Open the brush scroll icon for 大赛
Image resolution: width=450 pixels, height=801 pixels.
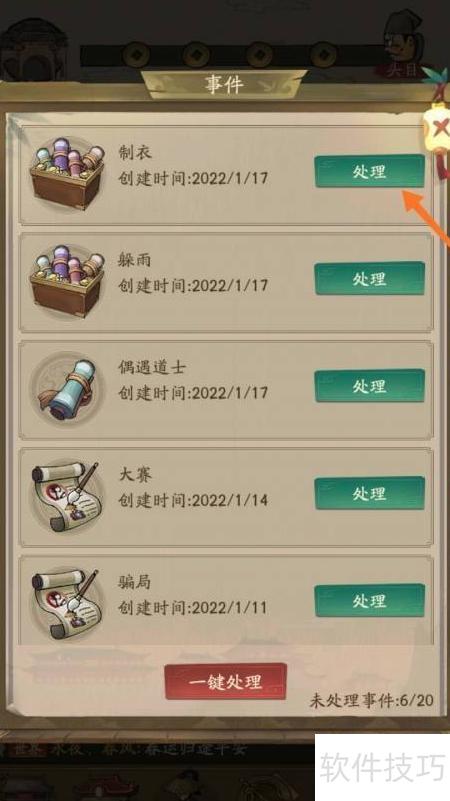pyautogui.click(x=67, y=496)
